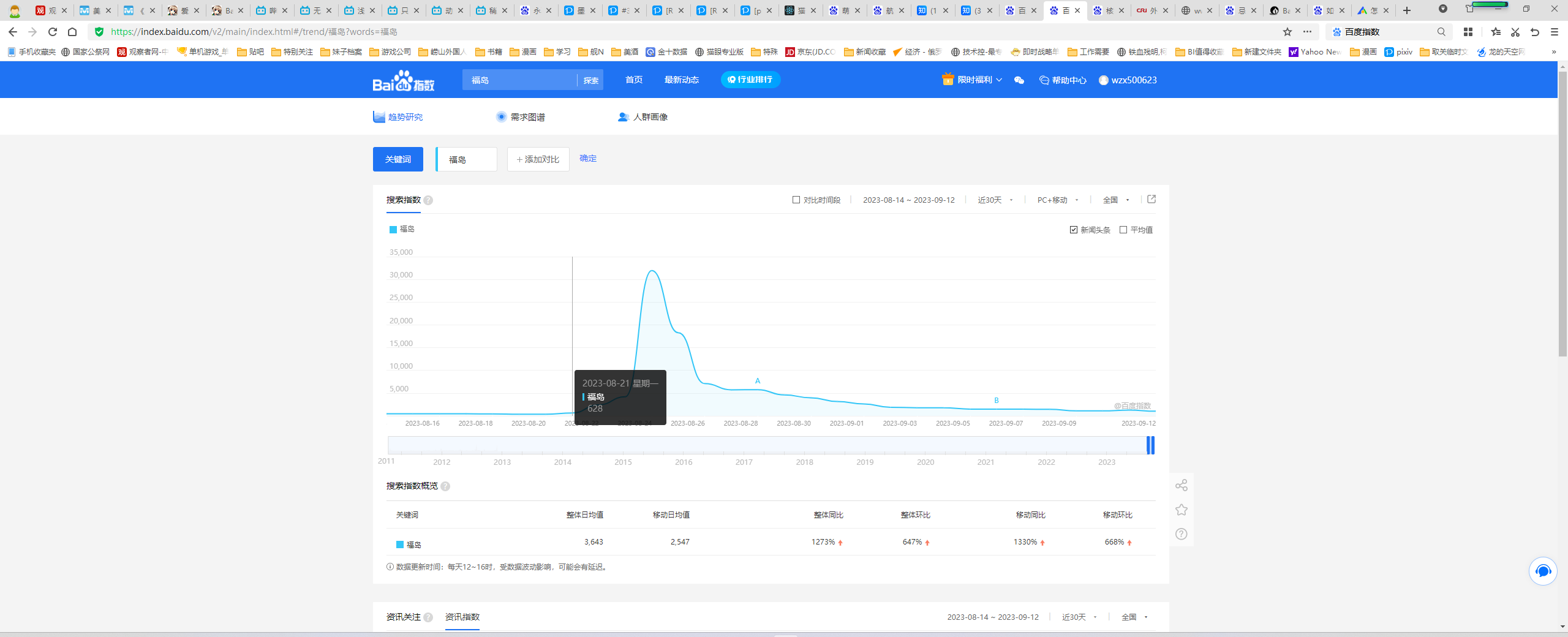1568x637 pixels.
Task: Click news marker B on chart
Action: (997, 401)
